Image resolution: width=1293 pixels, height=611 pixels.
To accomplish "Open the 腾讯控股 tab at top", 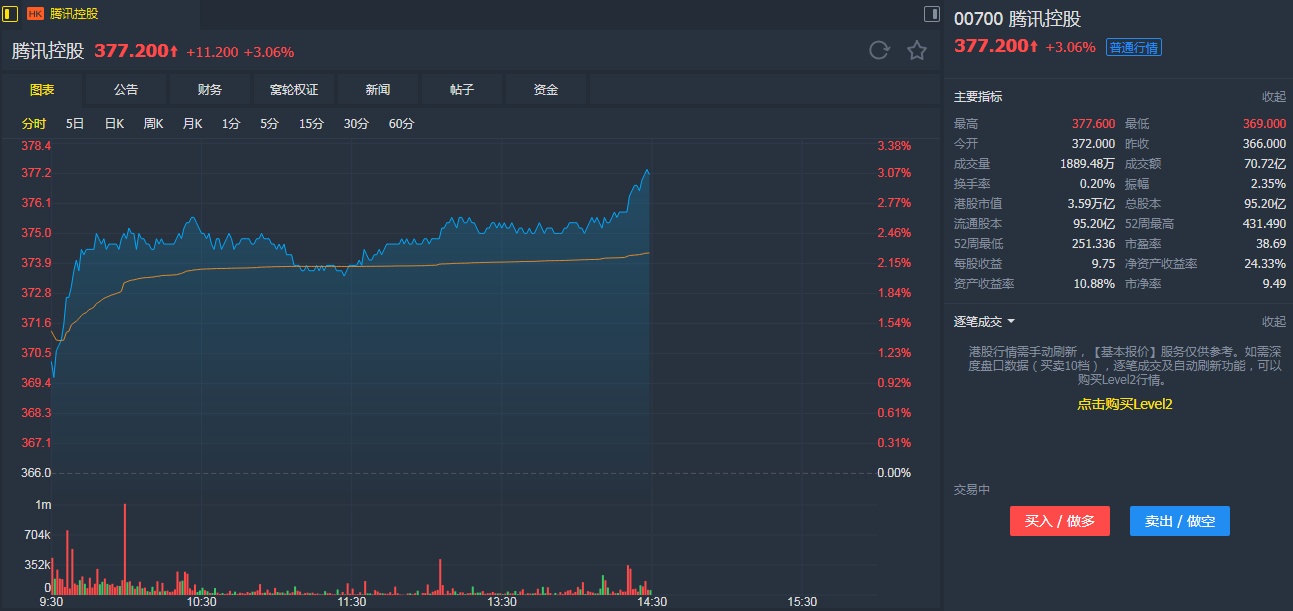I will (74, 14).
